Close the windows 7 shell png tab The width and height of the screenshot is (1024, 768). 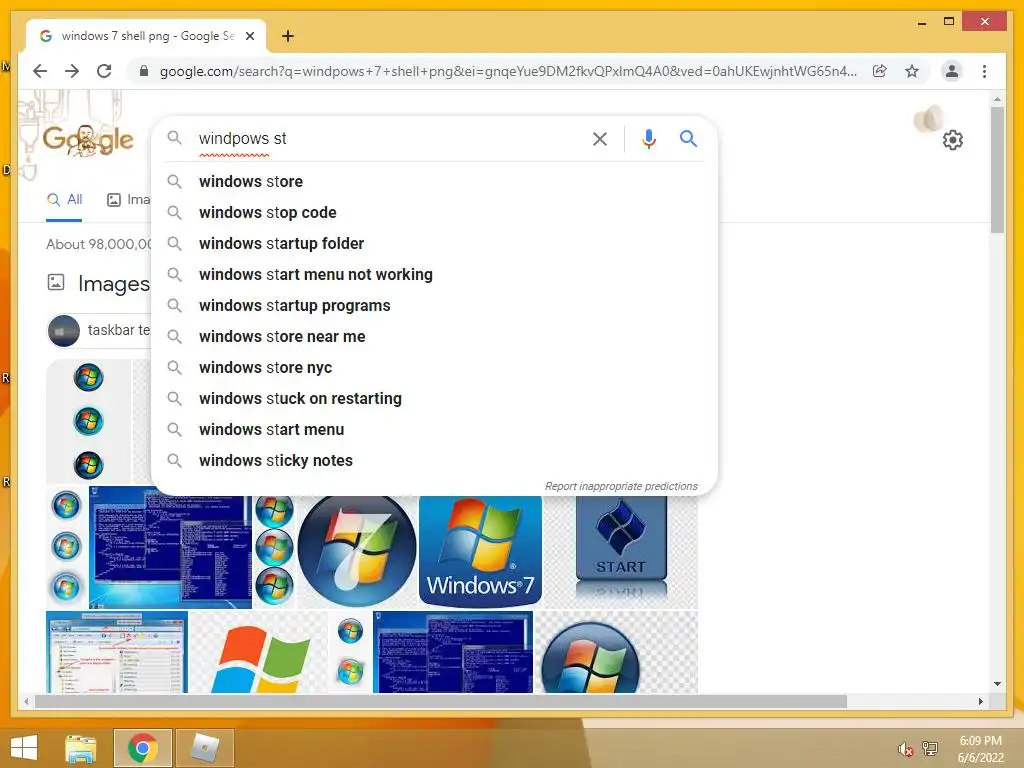[249, 36]
